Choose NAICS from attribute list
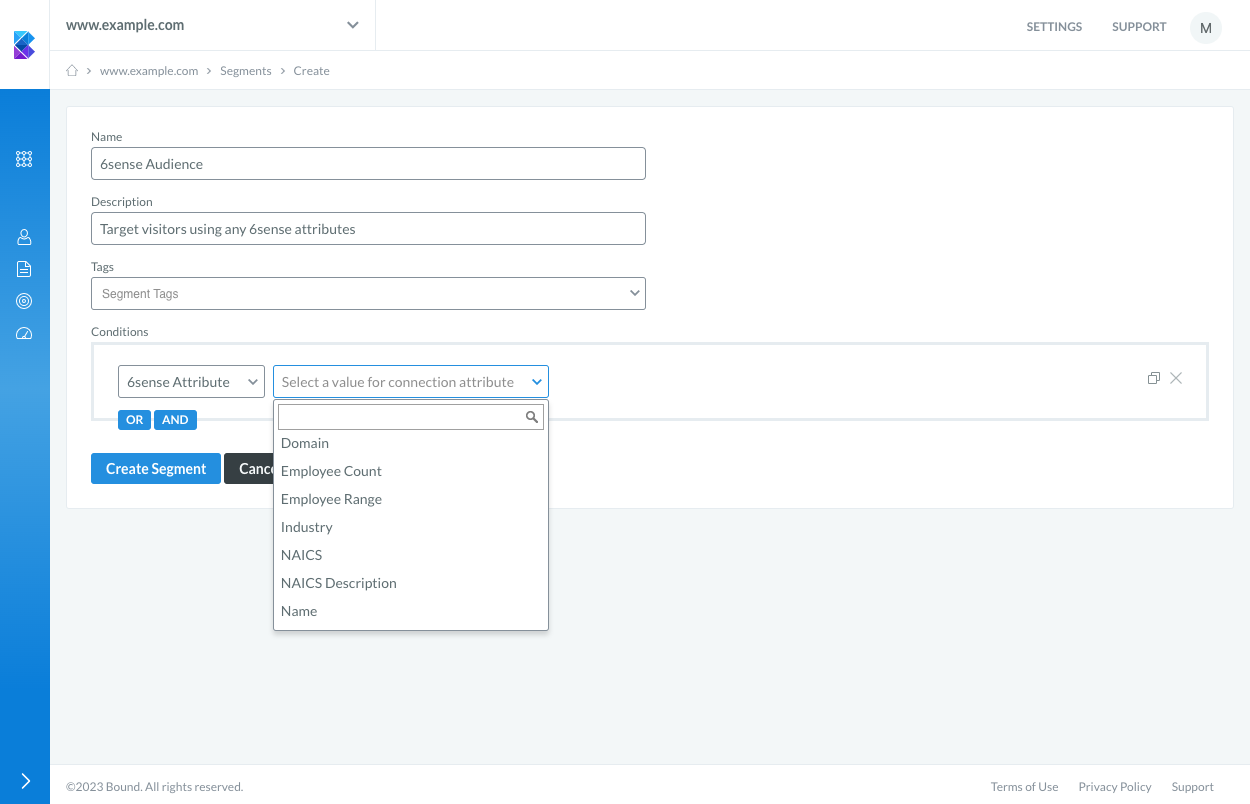The image size is (1250, 804). point(411,555)
